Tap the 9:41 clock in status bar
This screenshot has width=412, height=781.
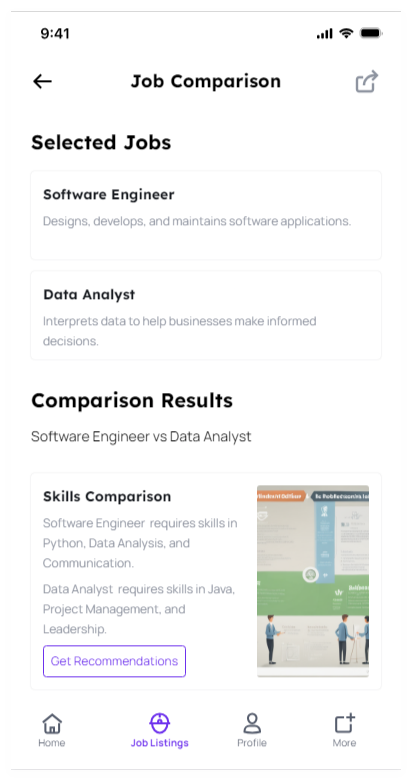55,33
